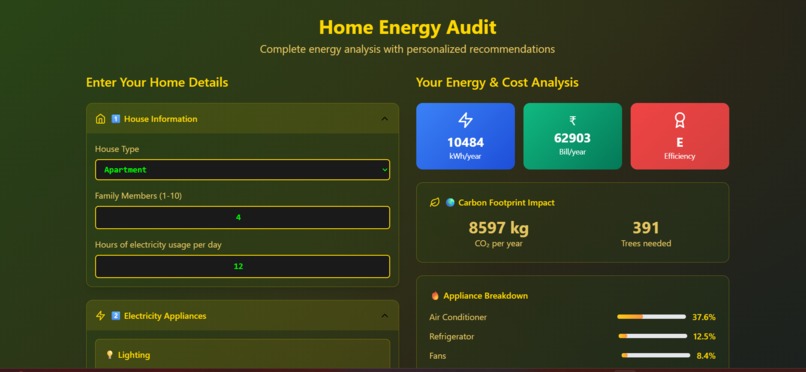Screen dimensions: 806x372
Task: Click the House Information section header
Action: (242, 119)
